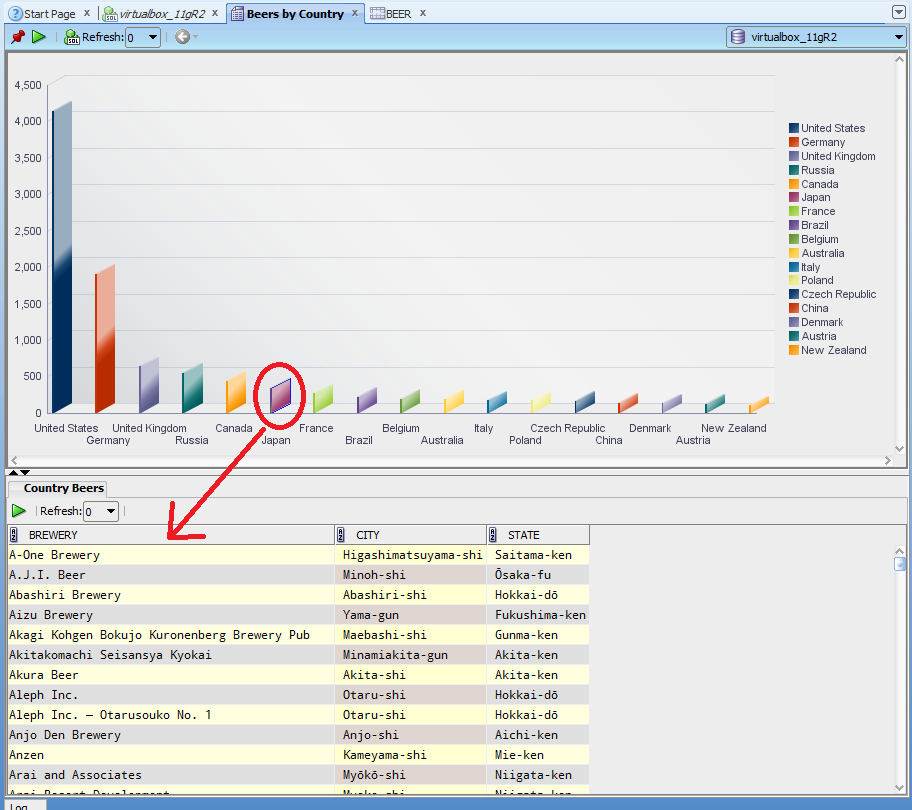This screenshot has height=810, width=912.
Task: Click the Minoh-shi city cell
Action: pyautogui.click(x=411, y=575)
